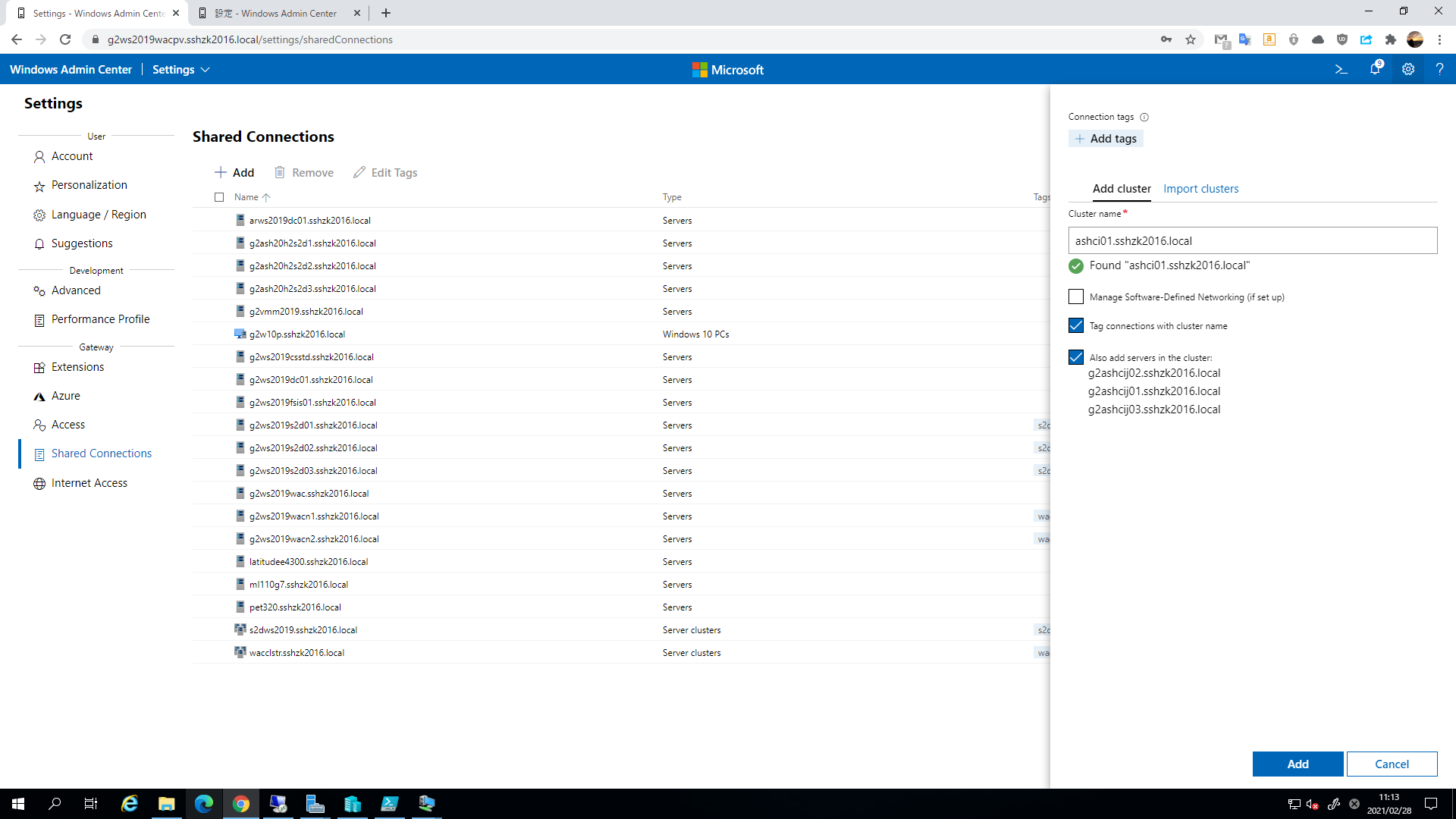The height and width of the screenshot is (819, 1456).
Task: Cancel the add cluster panel
Action: (1392, 764)
